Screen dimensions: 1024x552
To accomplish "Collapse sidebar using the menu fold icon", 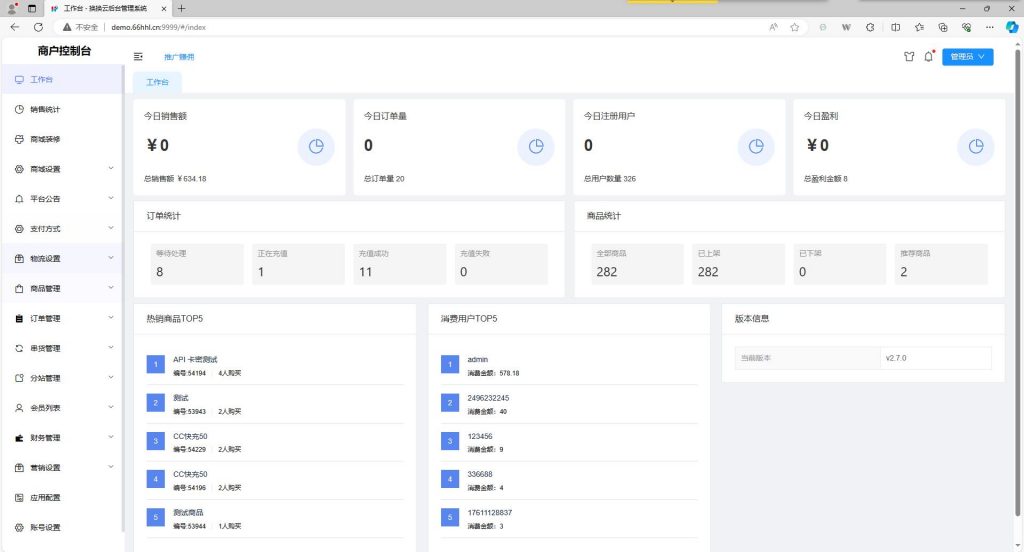I will coord(138,57).
